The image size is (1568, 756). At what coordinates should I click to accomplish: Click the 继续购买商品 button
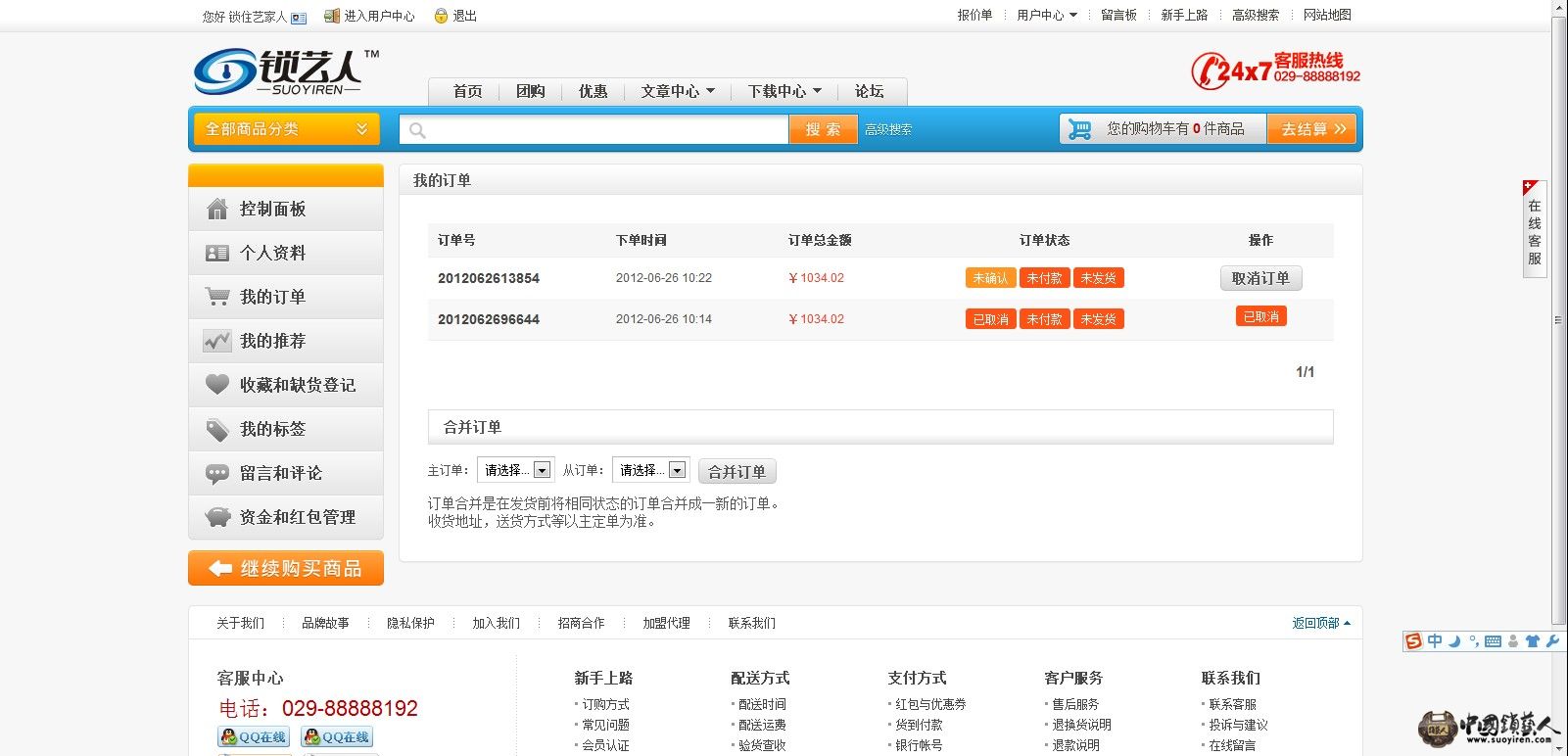pos(286,568)
